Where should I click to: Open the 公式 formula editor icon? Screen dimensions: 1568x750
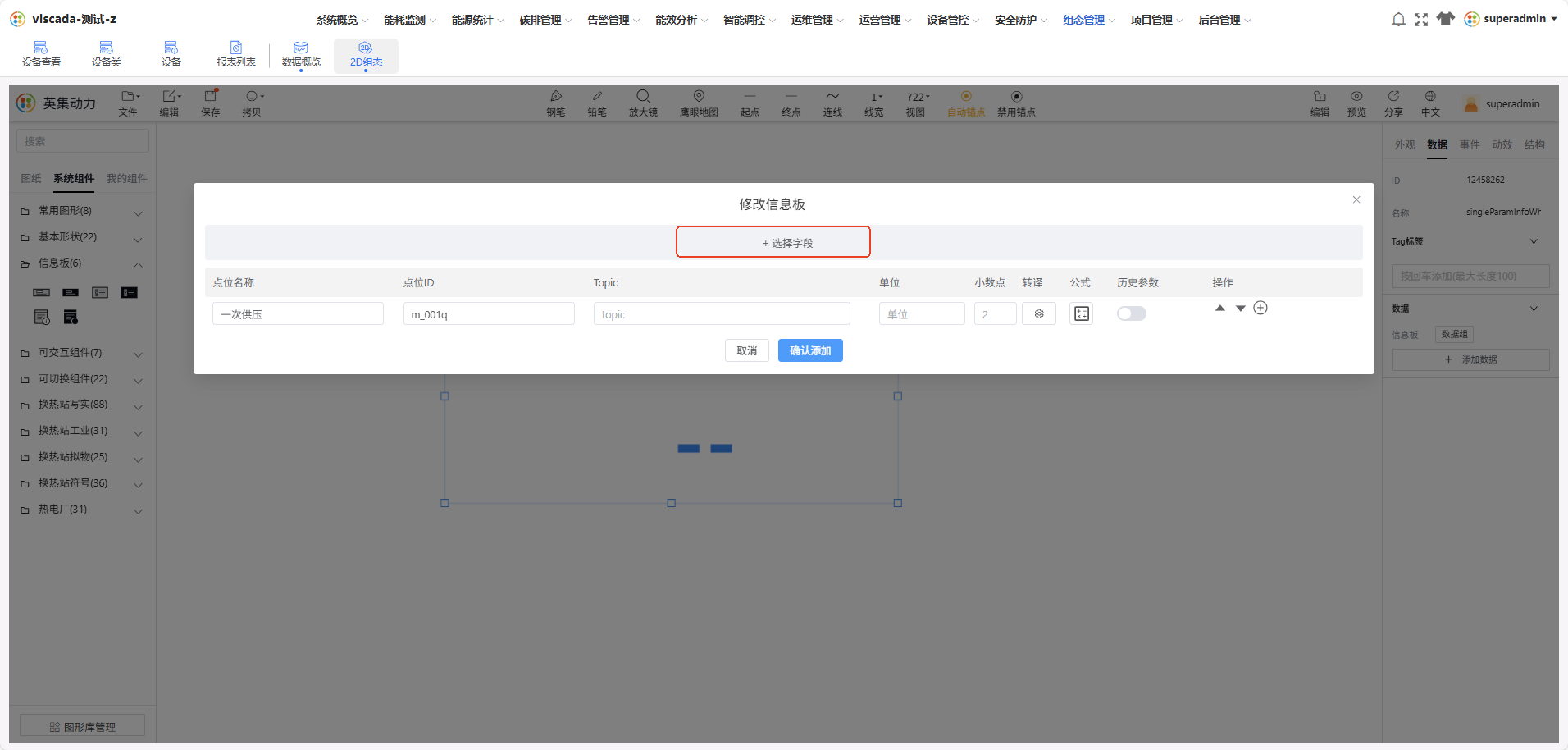click(1082, 313)
